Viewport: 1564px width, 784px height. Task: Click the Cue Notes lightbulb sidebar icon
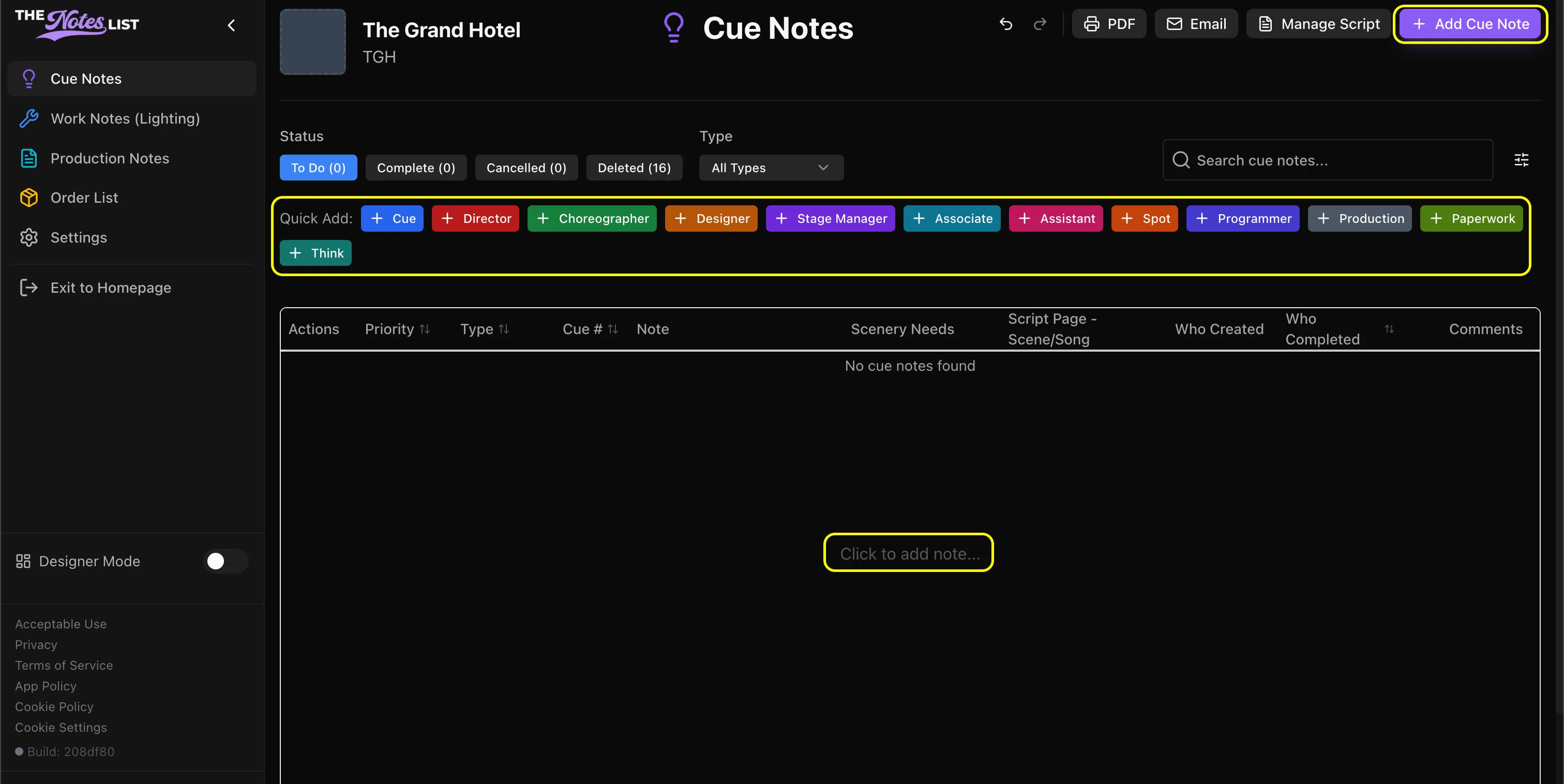[x=28, y=78]
